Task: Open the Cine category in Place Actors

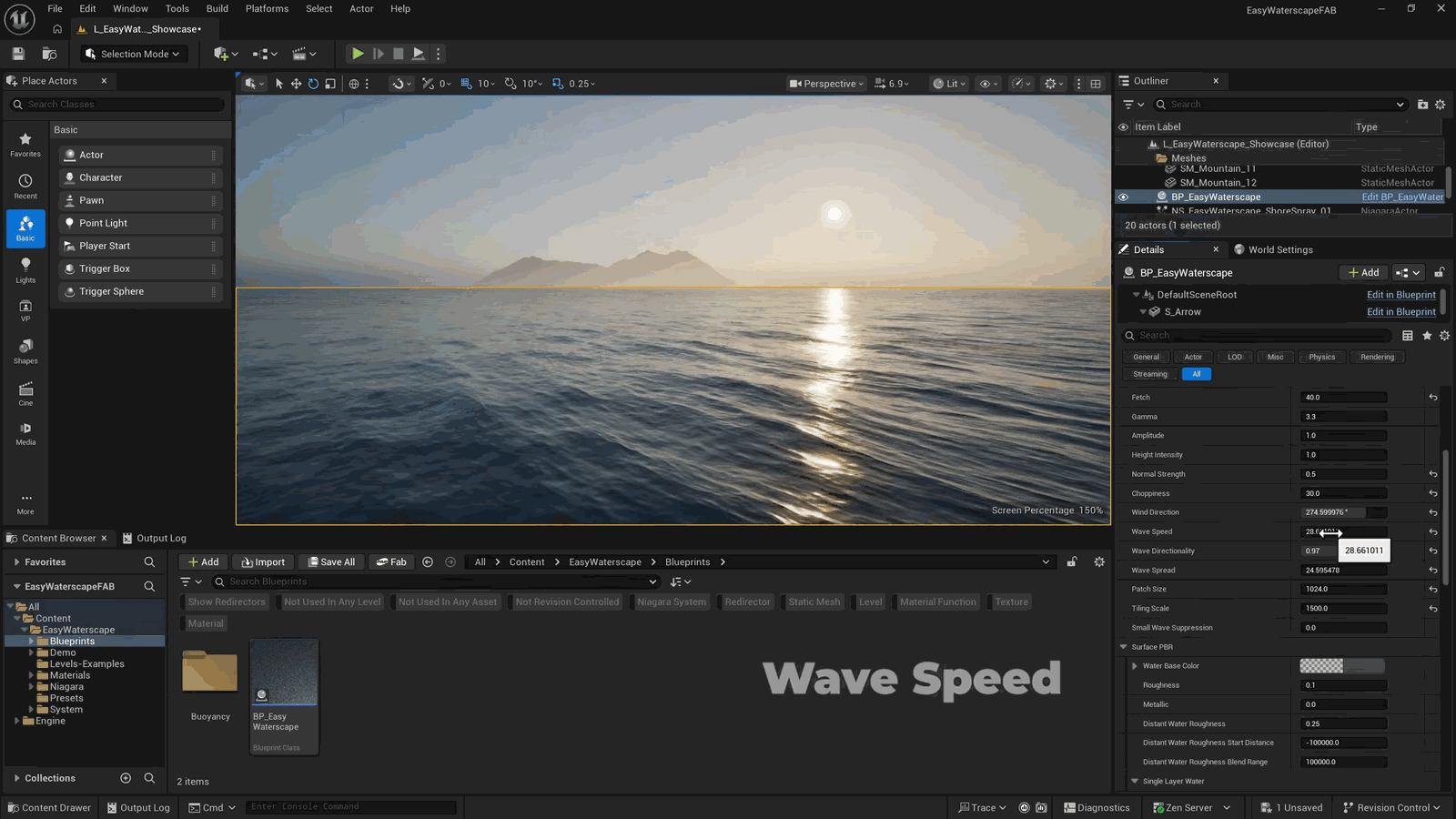Action: coord(25,394)
